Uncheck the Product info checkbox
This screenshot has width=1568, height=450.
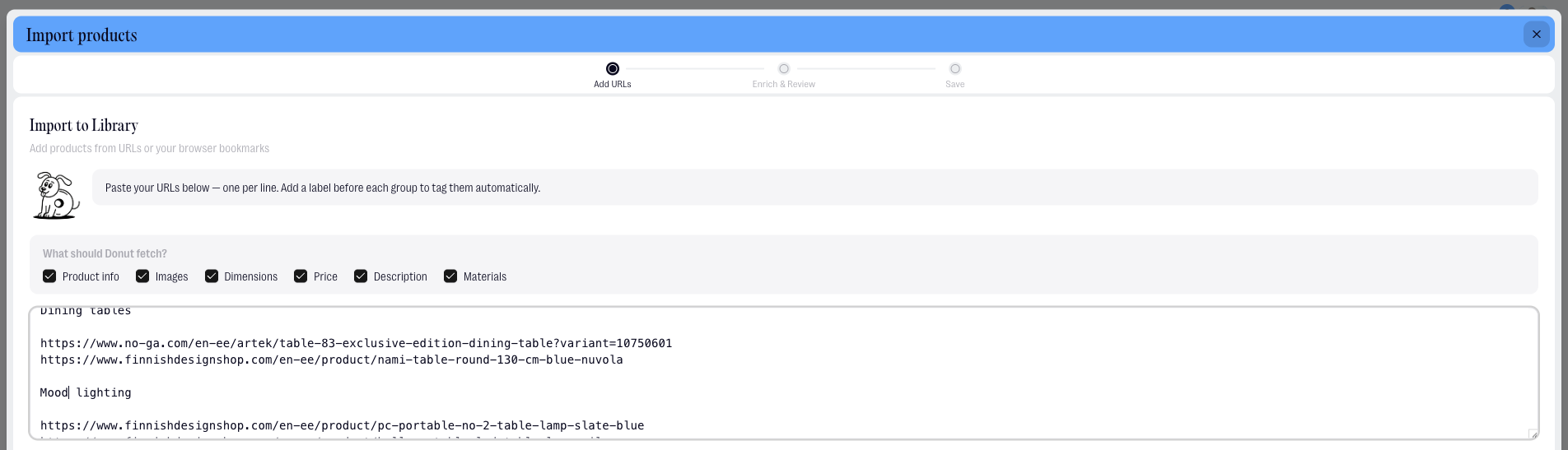[x=49, y=276]
